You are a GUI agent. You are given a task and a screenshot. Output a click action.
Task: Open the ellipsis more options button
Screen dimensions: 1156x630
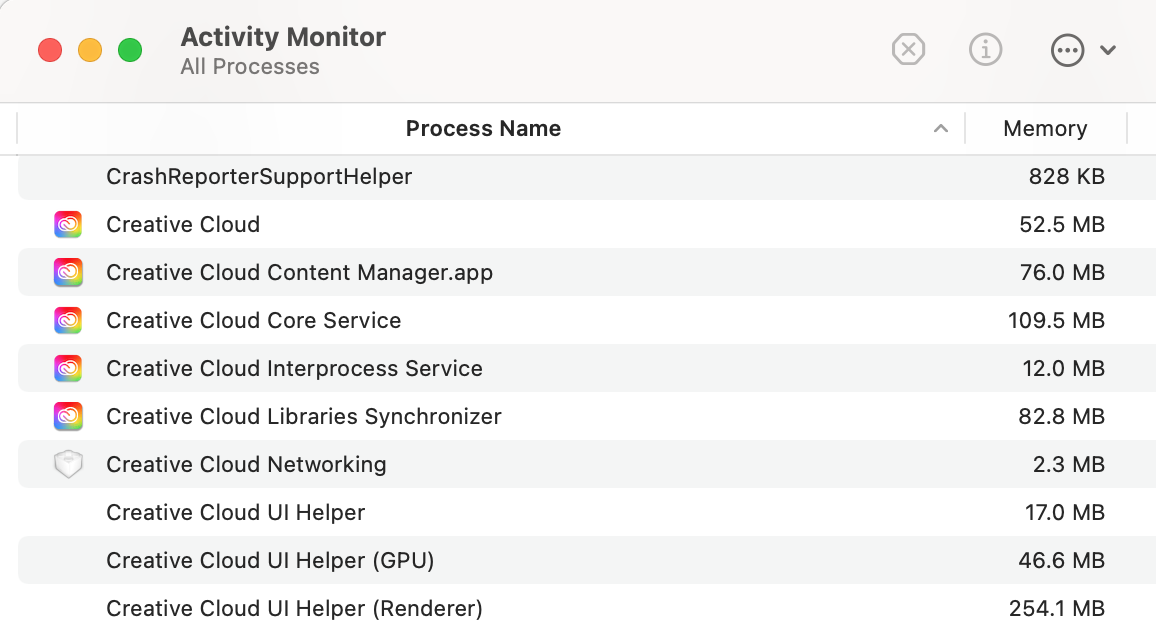tap(1067, 50)
